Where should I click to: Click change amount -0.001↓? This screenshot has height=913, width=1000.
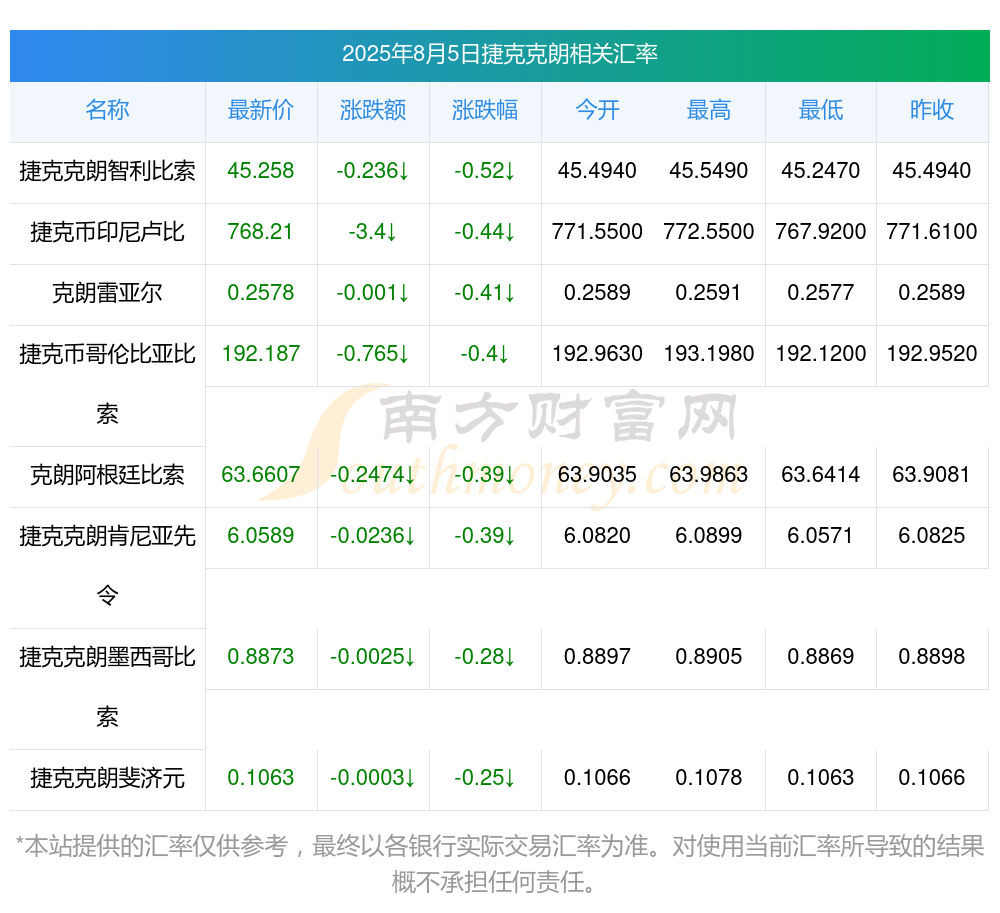pyautogui.click(x=373, y=293)
